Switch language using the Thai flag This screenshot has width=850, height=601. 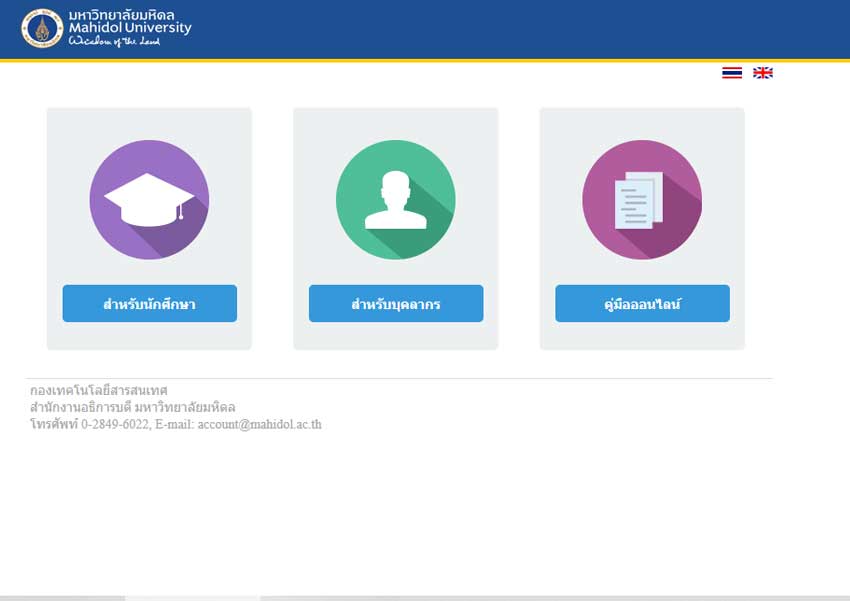(732, 73)
